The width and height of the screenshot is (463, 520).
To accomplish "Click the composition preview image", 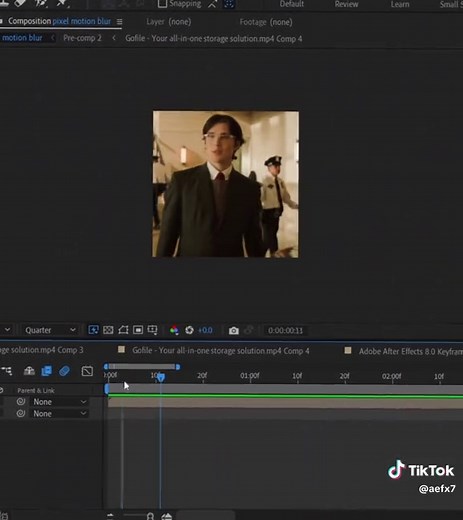I will pyautogui.click(x=226, y=184).
